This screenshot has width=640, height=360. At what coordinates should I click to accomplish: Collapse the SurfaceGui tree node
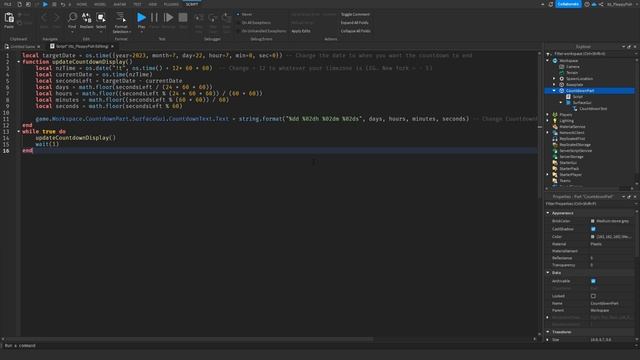[x=560, y=102]
